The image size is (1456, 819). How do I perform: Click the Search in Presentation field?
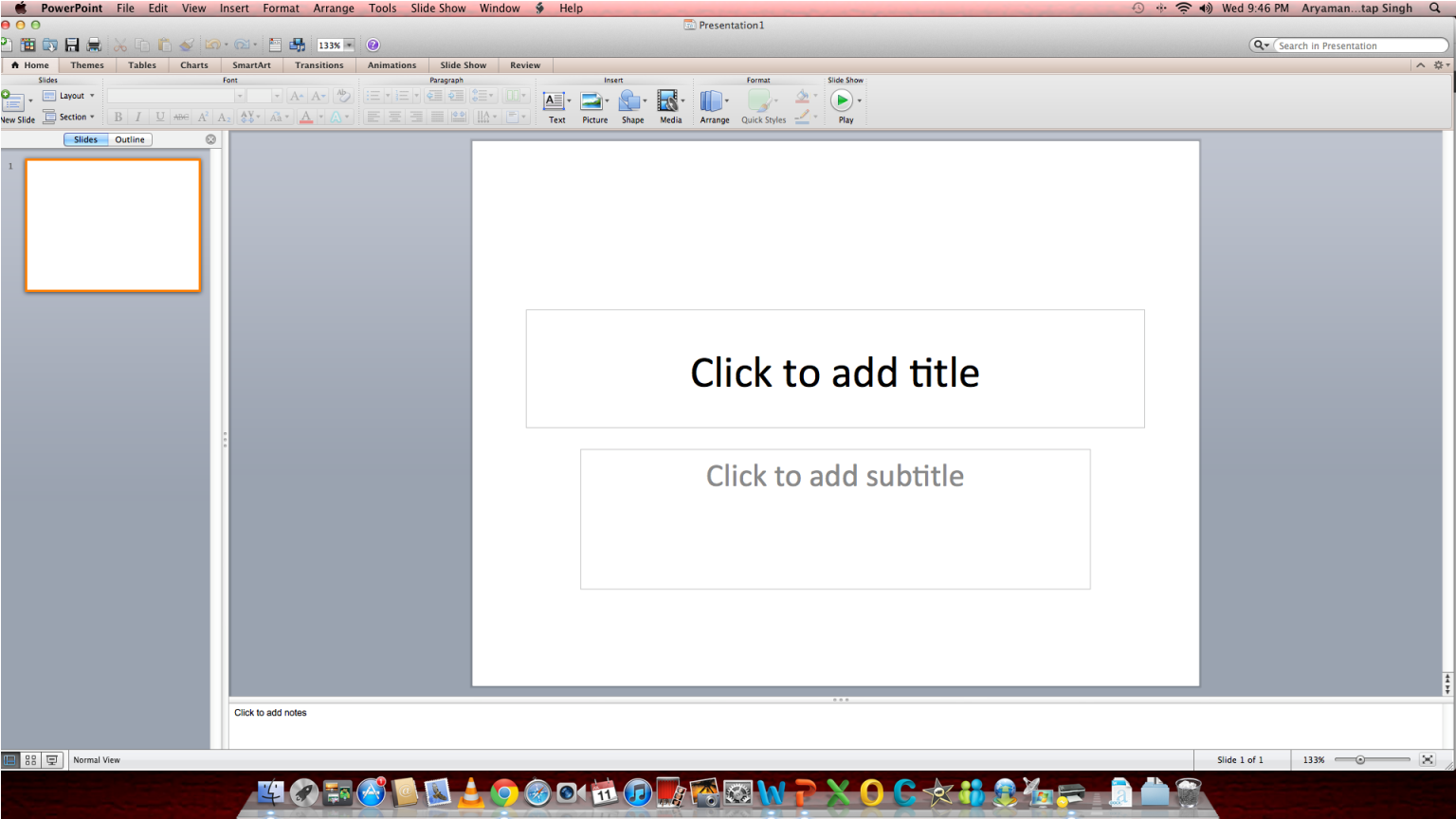pos(1360,45)
